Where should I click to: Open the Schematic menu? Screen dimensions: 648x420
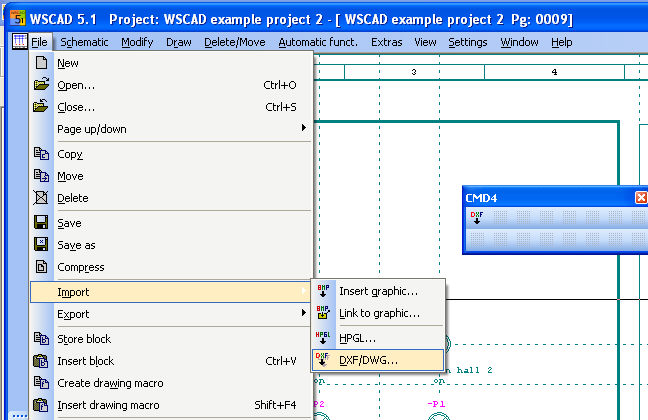tap(84, 42)
